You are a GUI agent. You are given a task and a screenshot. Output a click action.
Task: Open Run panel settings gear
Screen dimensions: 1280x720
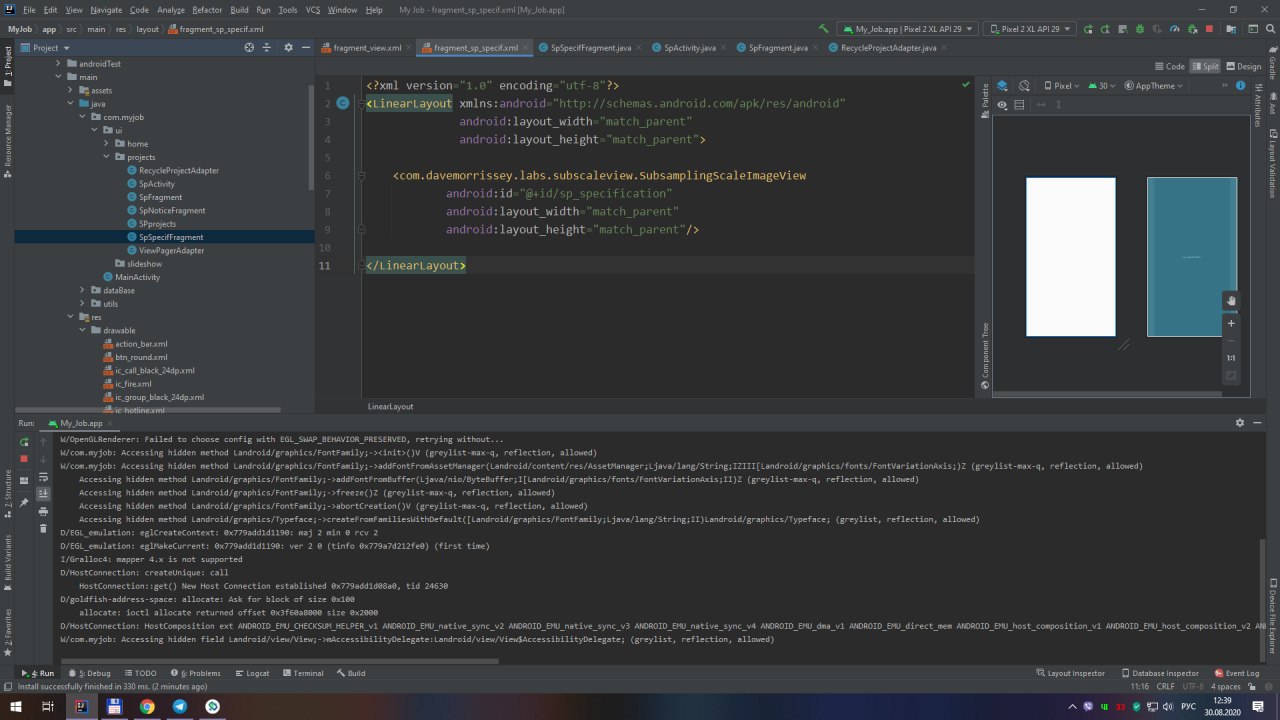(1241, 423)
